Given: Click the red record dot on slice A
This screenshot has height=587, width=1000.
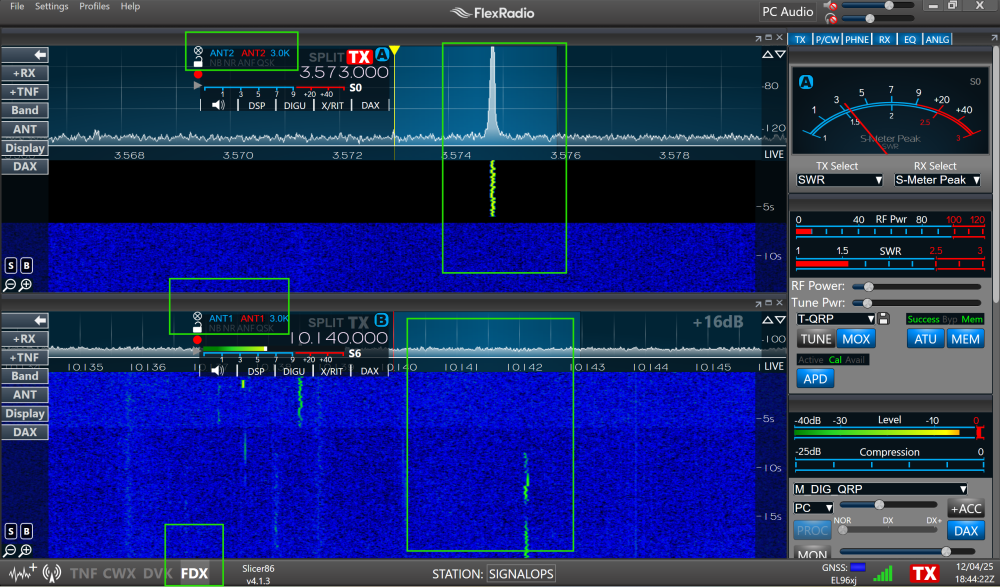Looking at the screenshot, I should [198, 74].
